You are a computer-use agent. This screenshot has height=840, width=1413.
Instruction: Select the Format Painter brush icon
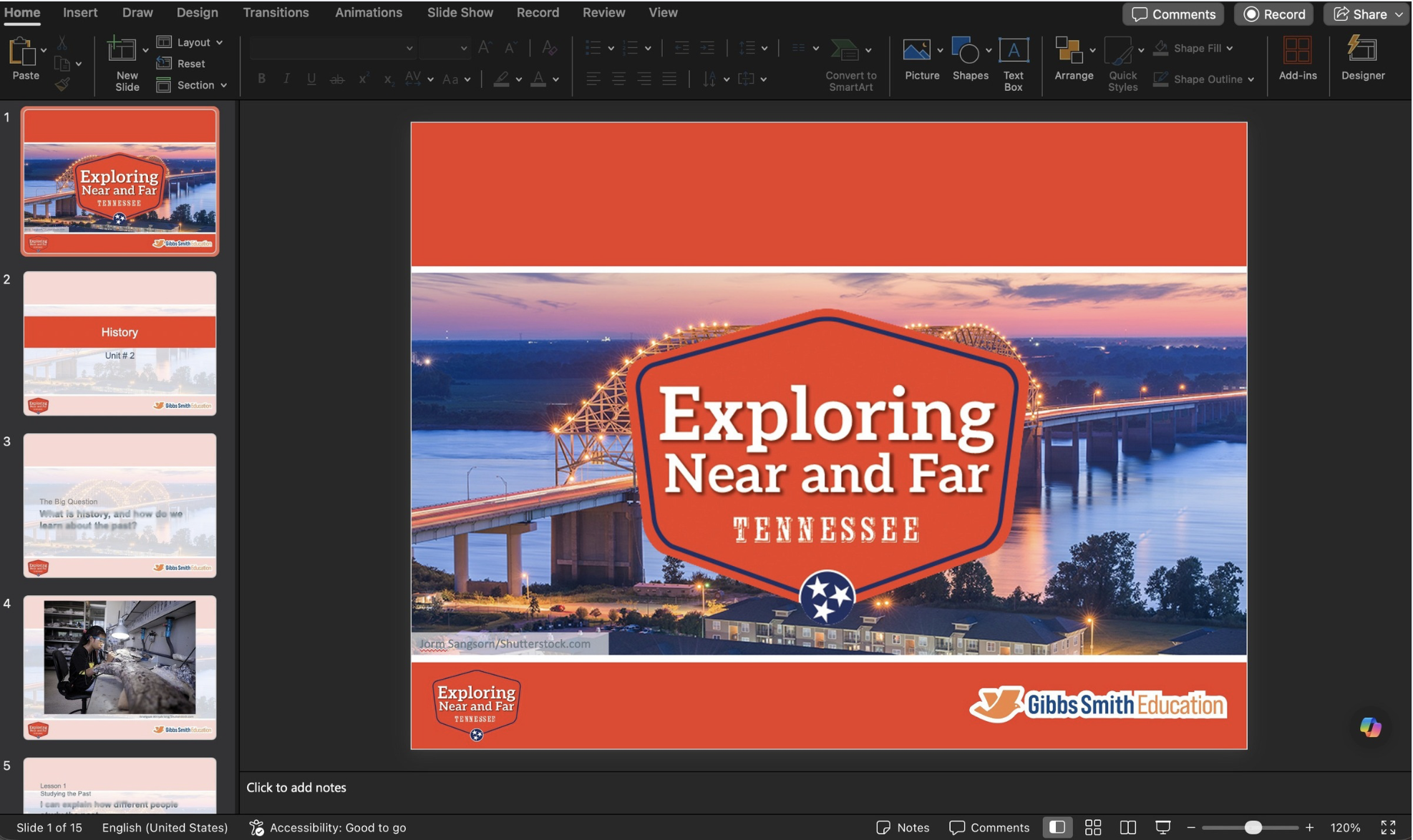[62, 84]
